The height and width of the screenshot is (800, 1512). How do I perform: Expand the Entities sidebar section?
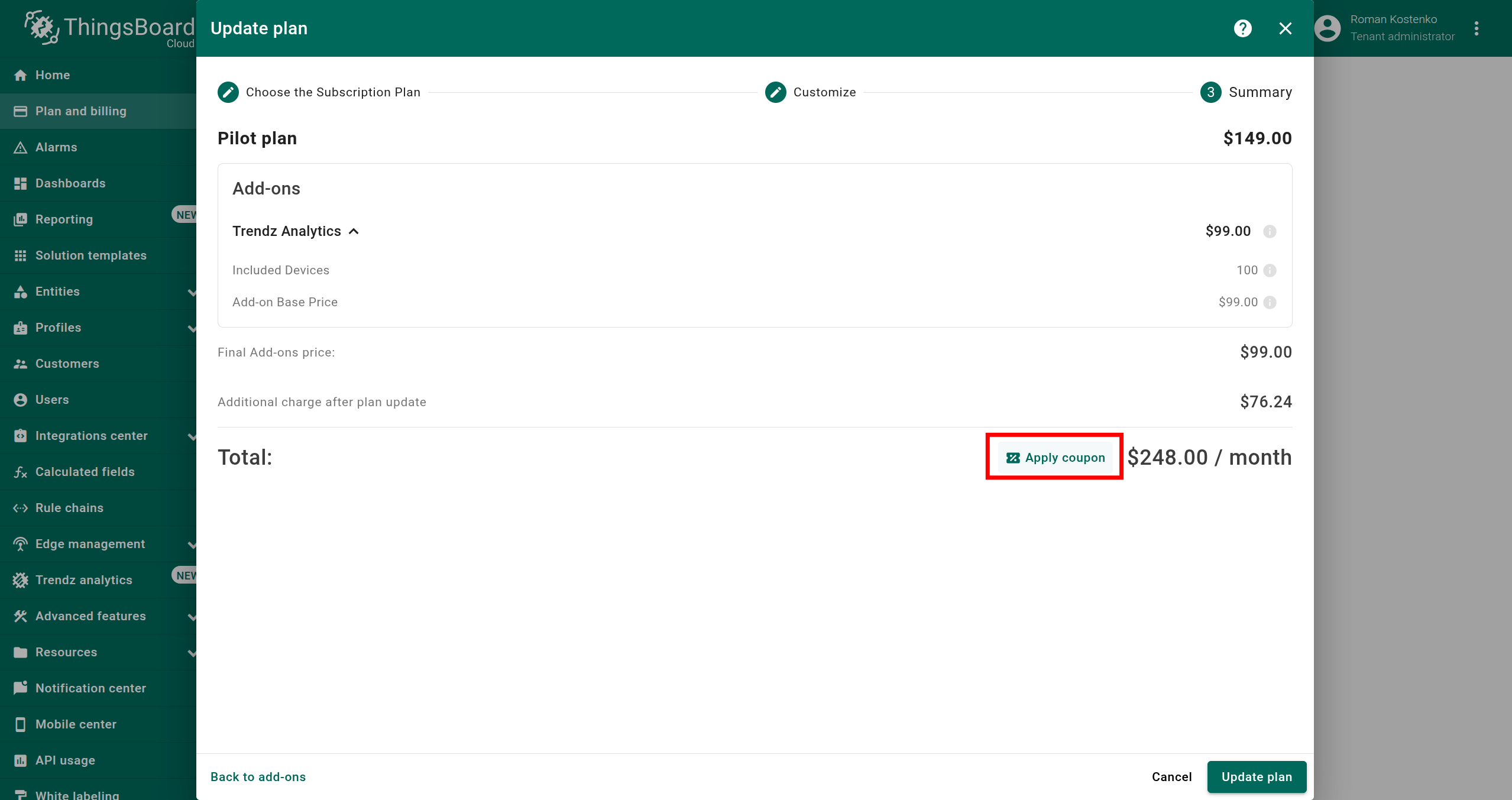191,292
